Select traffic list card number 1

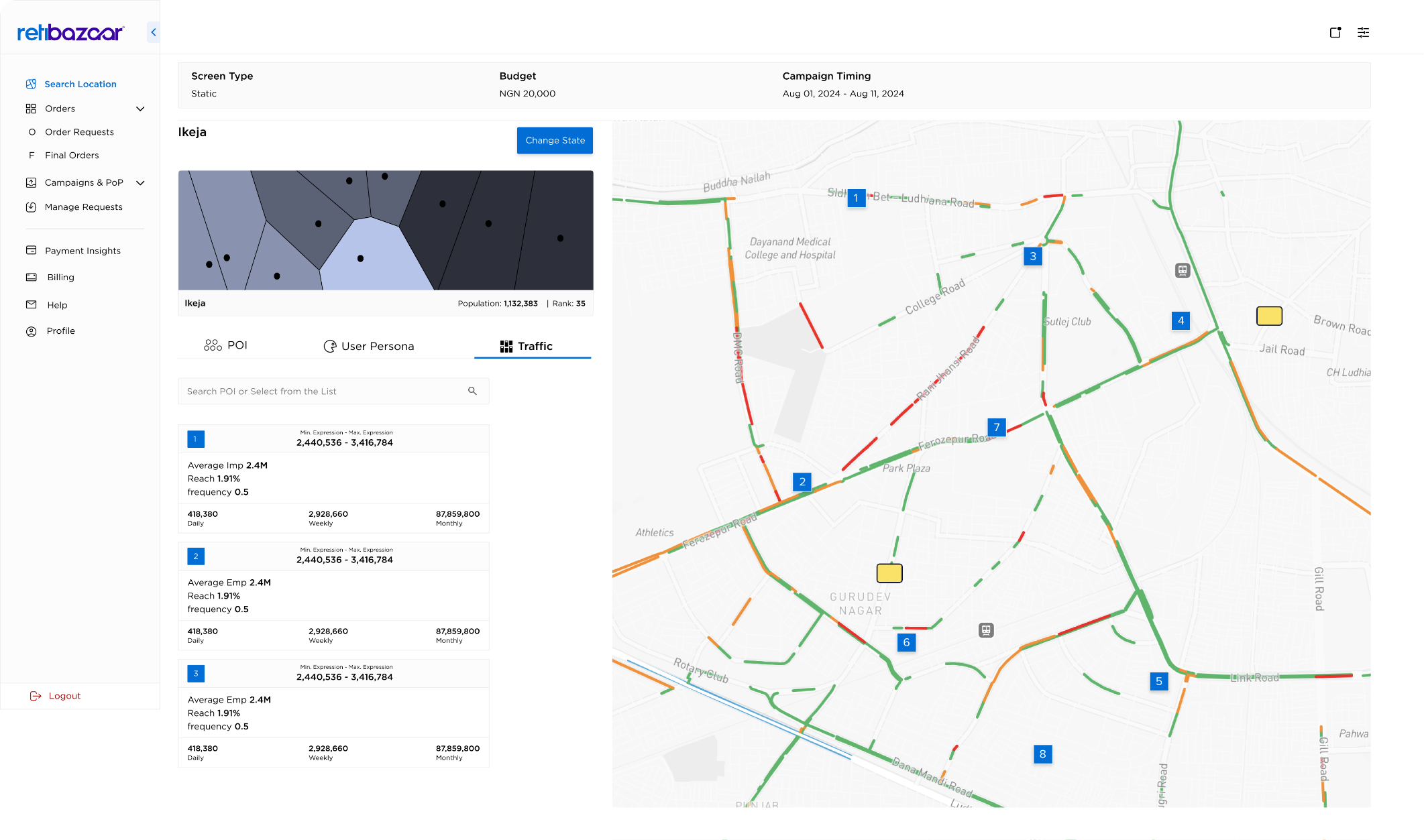point(333,479)
